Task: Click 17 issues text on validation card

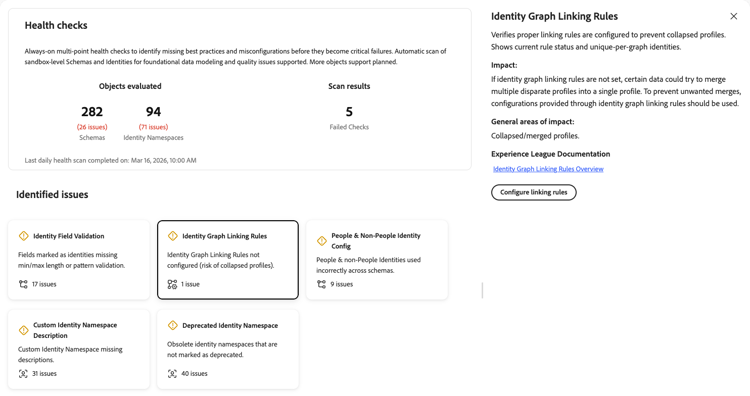Action: coord(44,284)
